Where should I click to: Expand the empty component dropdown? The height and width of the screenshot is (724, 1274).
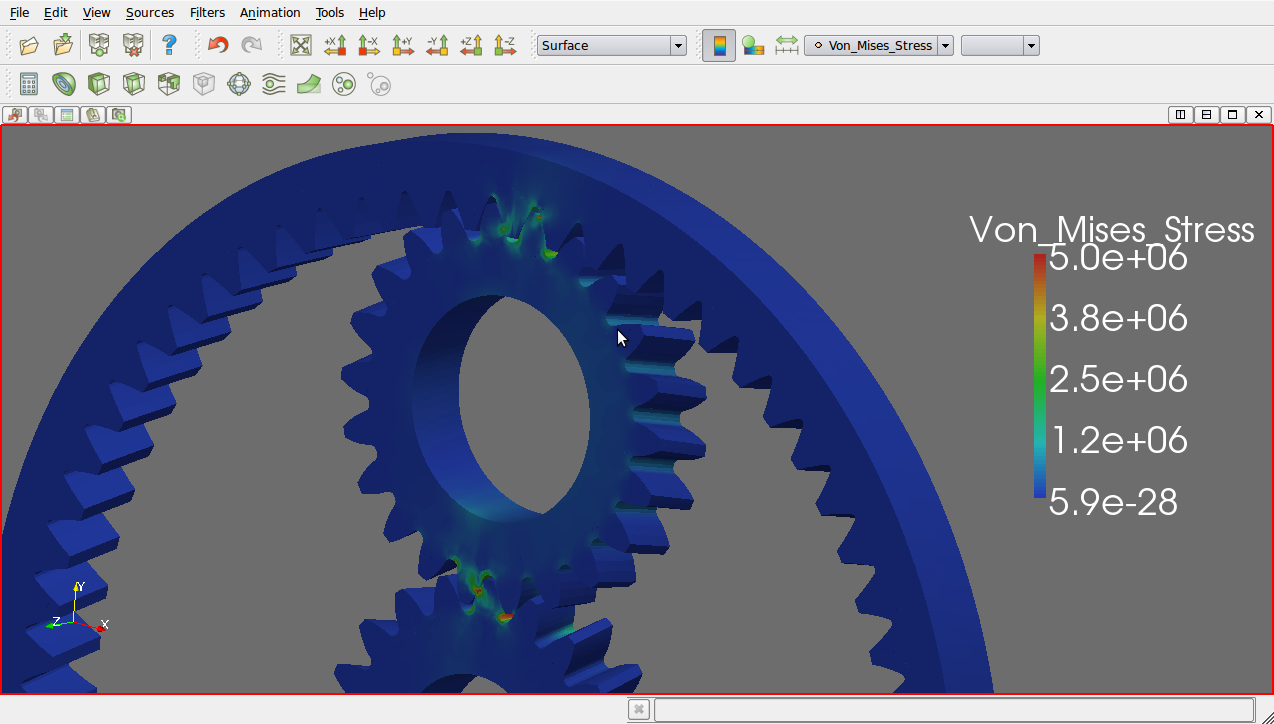pyautogui.click(x=1031, y=45)
